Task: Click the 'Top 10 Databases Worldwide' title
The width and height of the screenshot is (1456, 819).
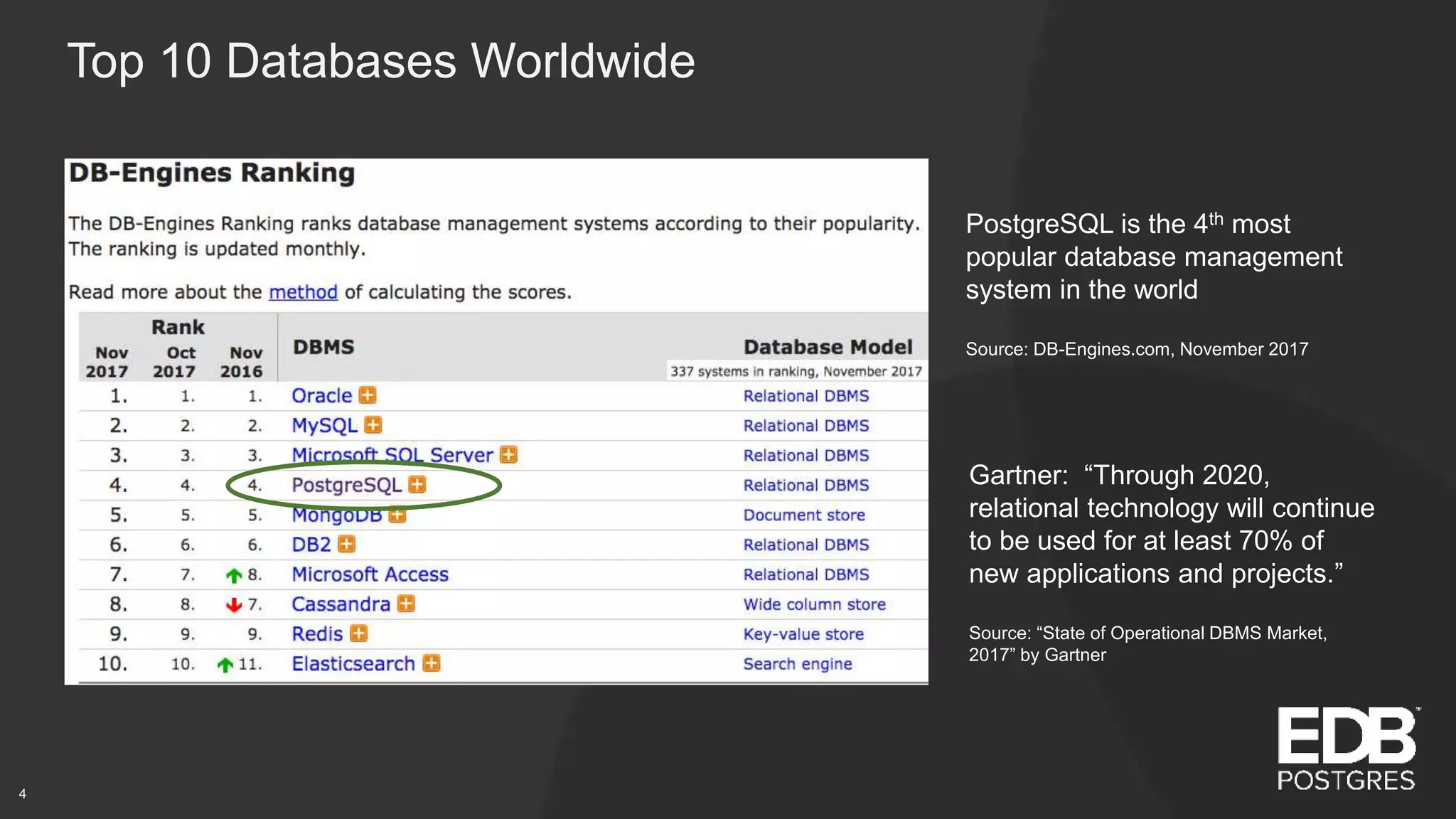Action: tap(381, 61)
